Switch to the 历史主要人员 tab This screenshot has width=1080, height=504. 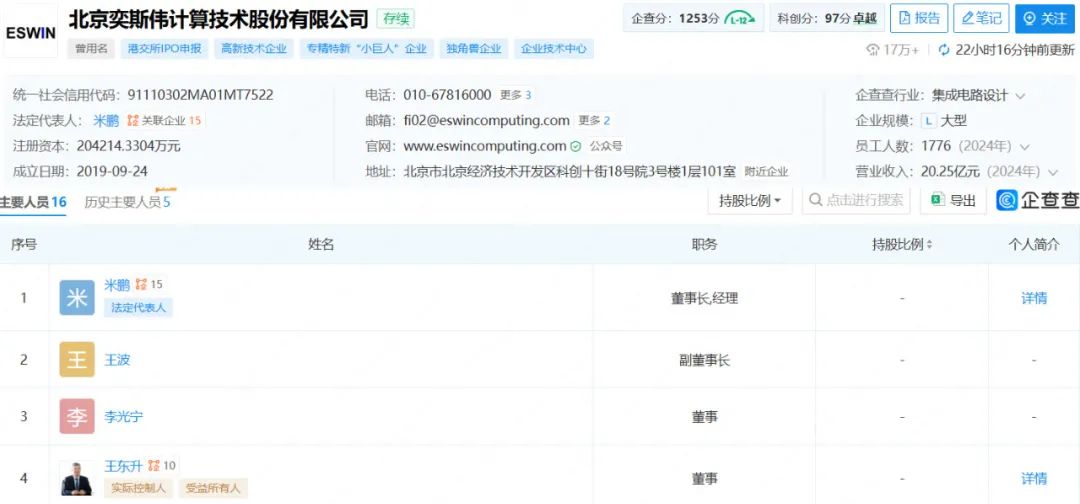(x=127, y=202)
